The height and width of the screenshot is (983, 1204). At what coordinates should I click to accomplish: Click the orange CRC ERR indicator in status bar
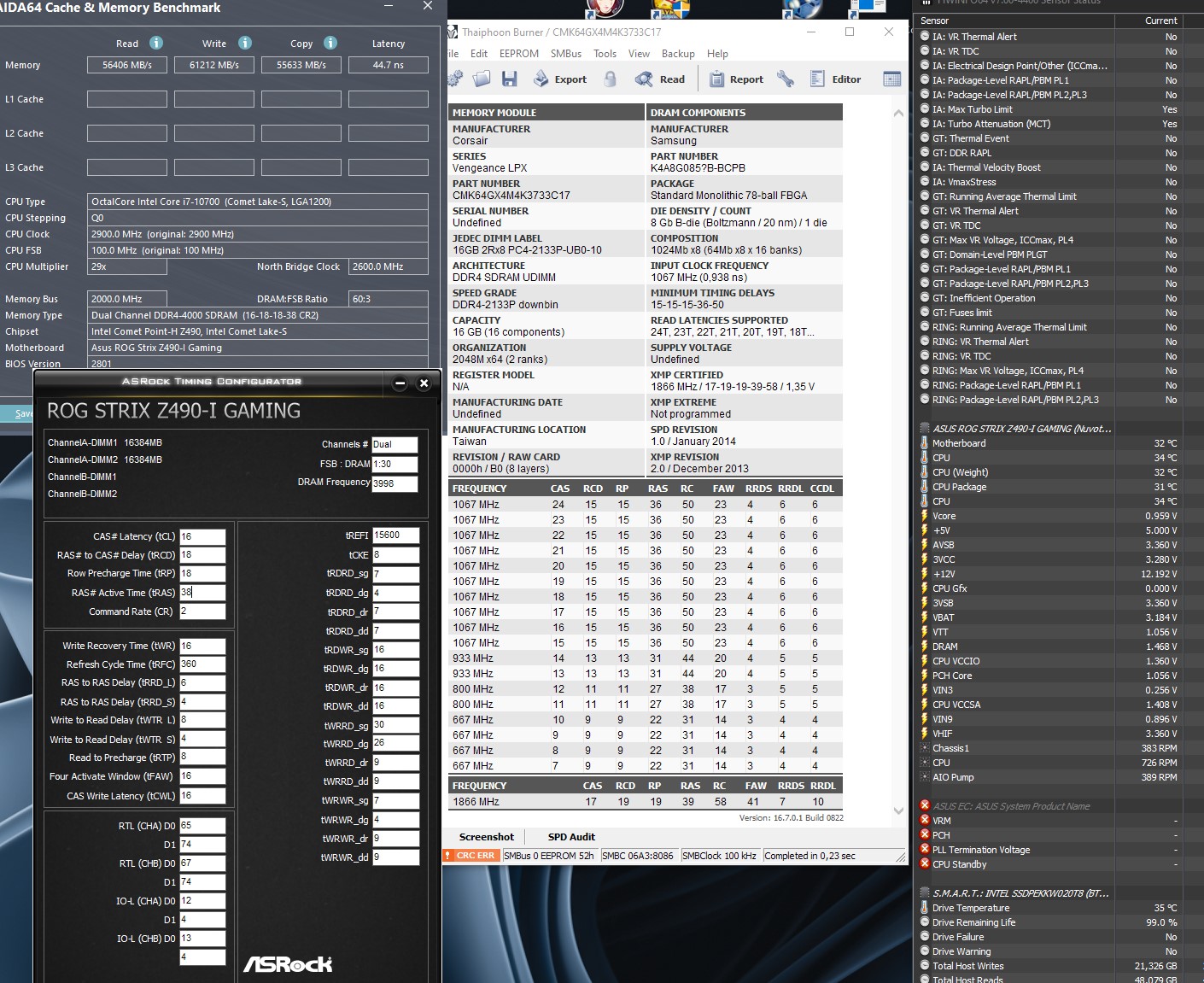pos(470,856)
